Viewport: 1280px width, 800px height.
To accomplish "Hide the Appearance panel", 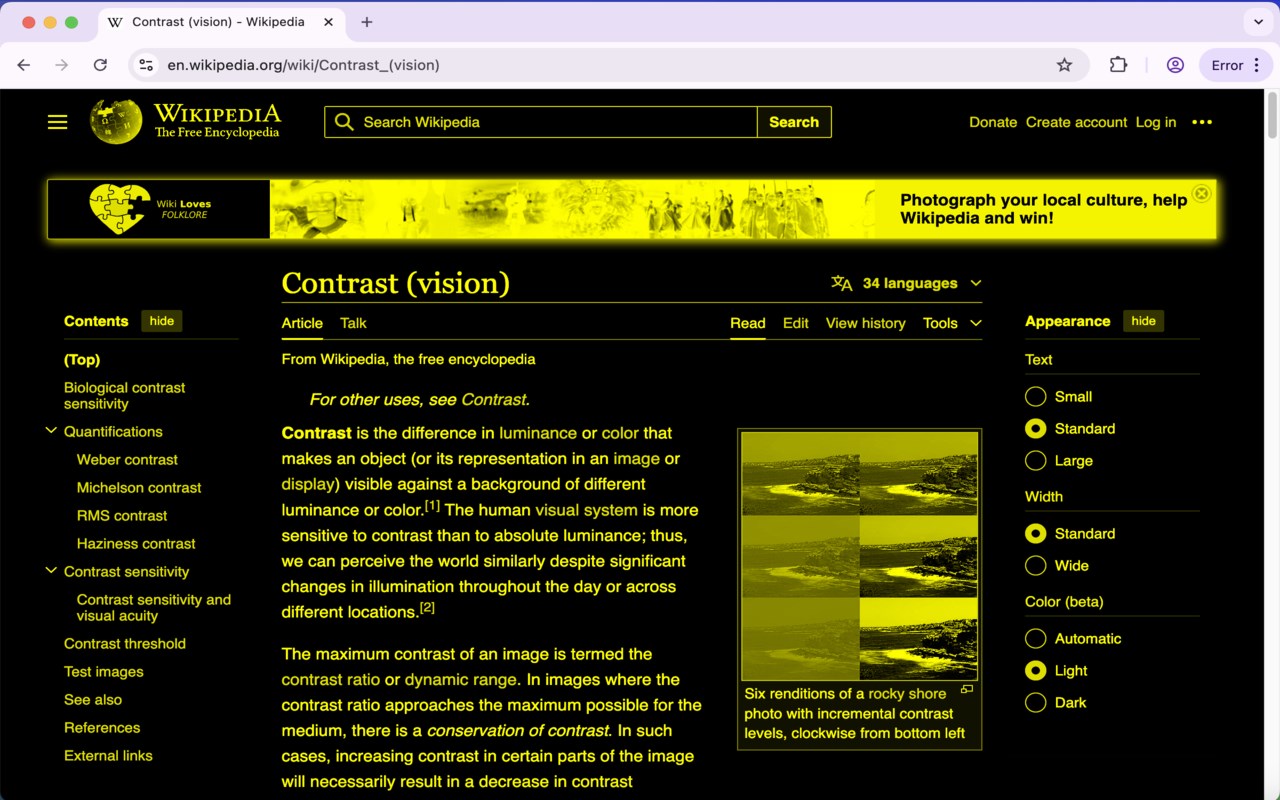I will (x=1143, y=321).
